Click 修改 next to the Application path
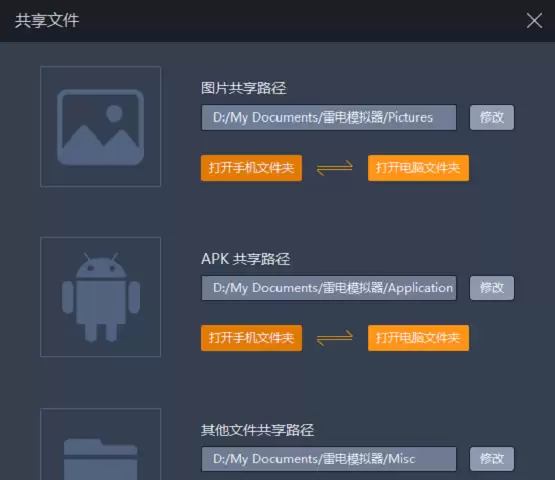 492,288
